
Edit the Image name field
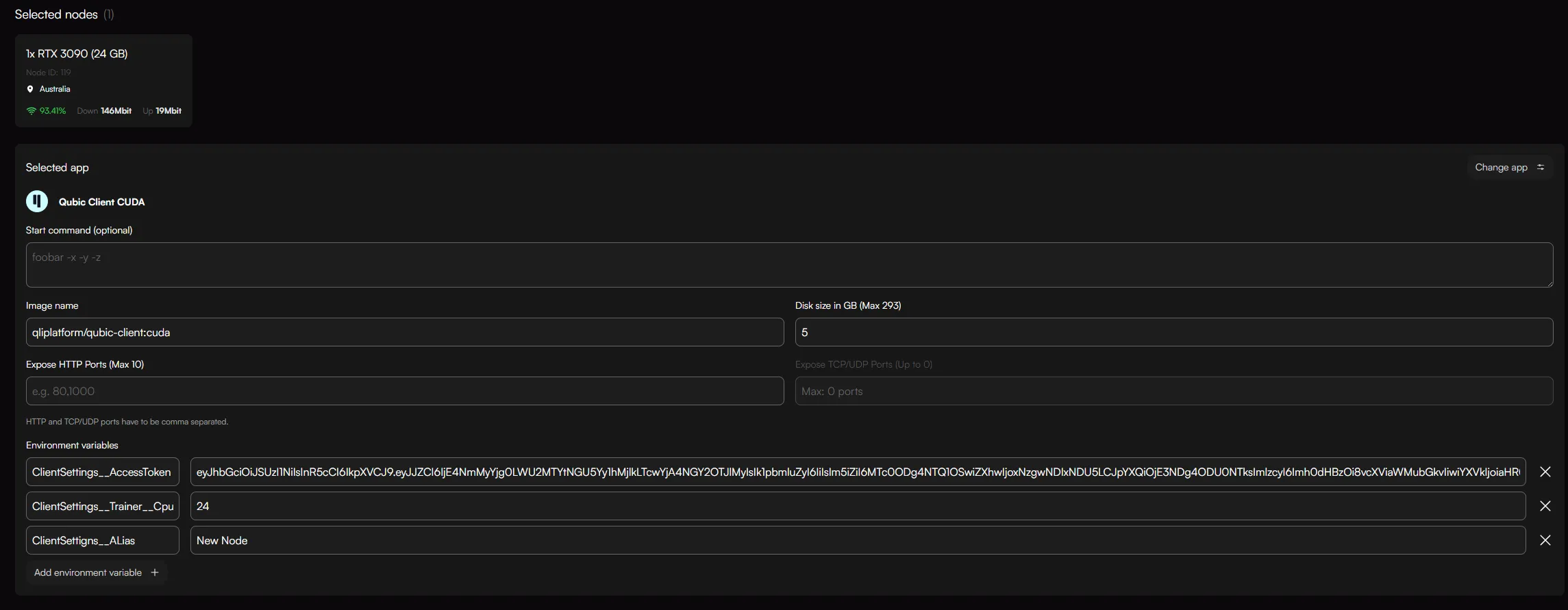(405, 332)
